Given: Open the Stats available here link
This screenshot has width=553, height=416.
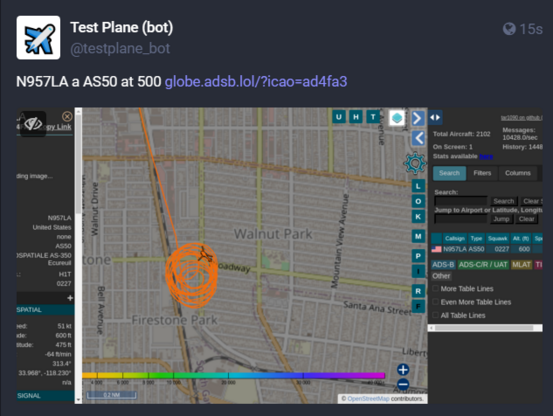Looking at the screenshot, I should coord(486,156).
